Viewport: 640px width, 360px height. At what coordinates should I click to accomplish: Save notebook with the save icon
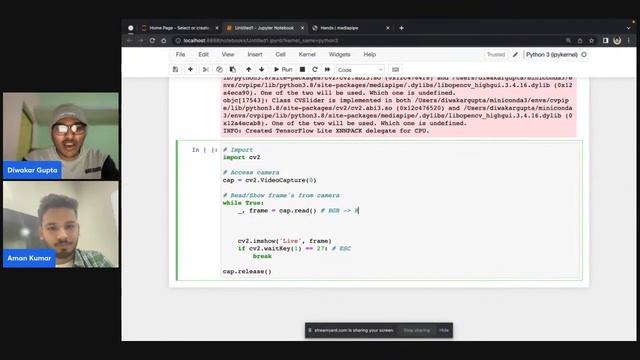point(176,70)
